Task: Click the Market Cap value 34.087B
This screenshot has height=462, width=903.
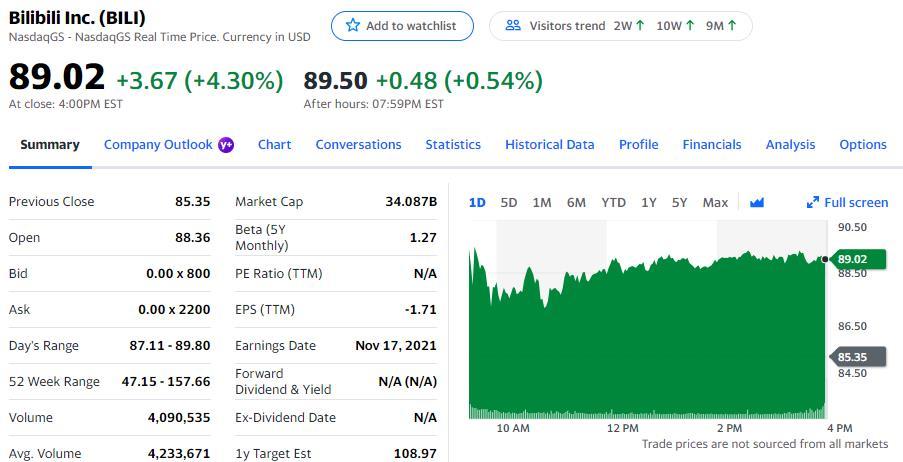Action: point(411,202)
